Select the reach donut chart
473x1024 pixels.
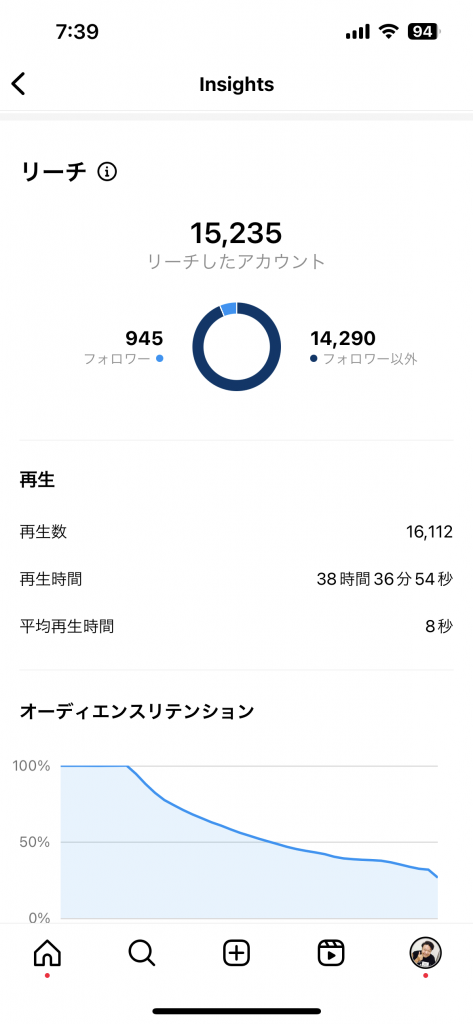(x=236, y=347)
